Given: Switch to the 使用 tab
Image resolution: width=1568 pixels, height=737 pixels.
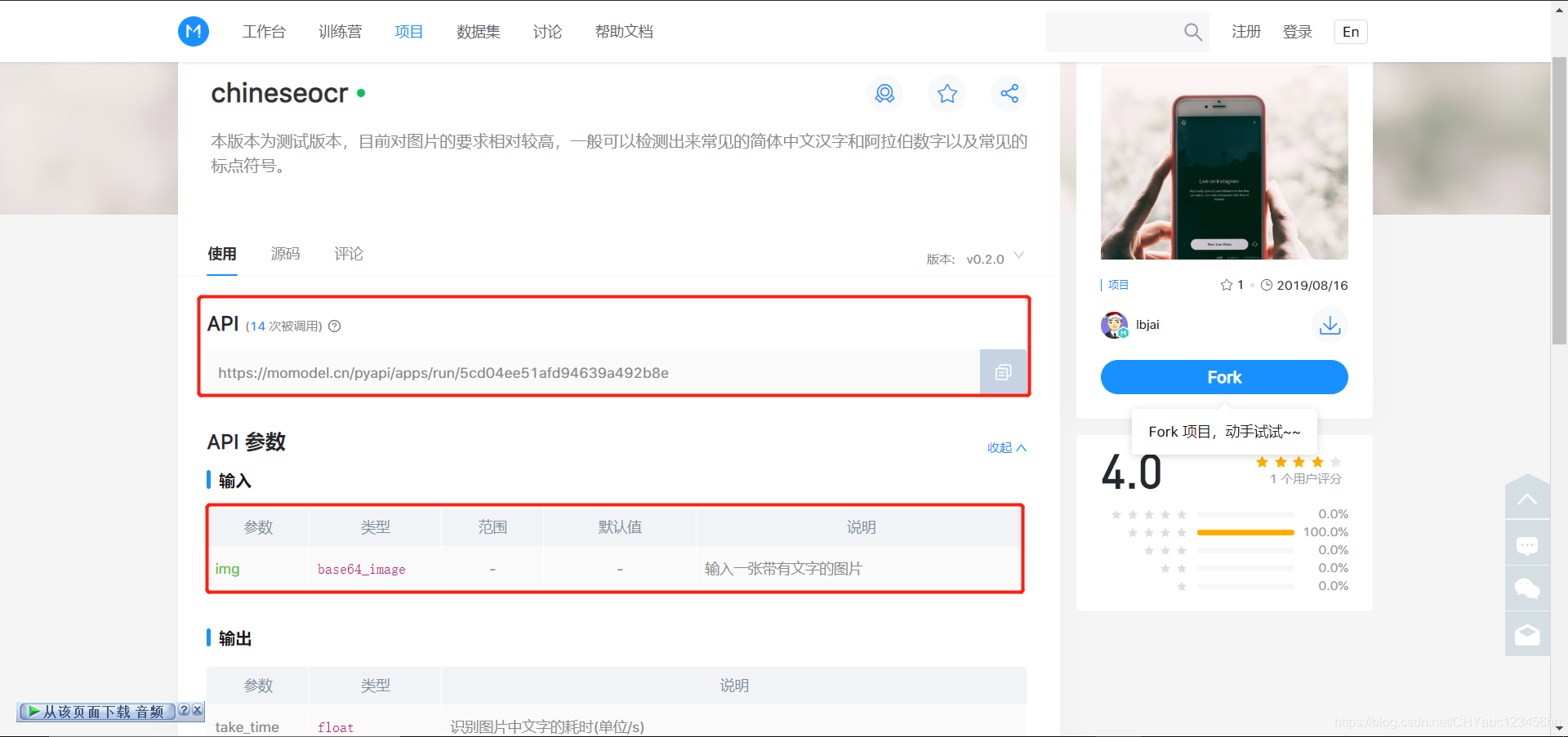Looking at the screenshot, I should pos(222,254).
